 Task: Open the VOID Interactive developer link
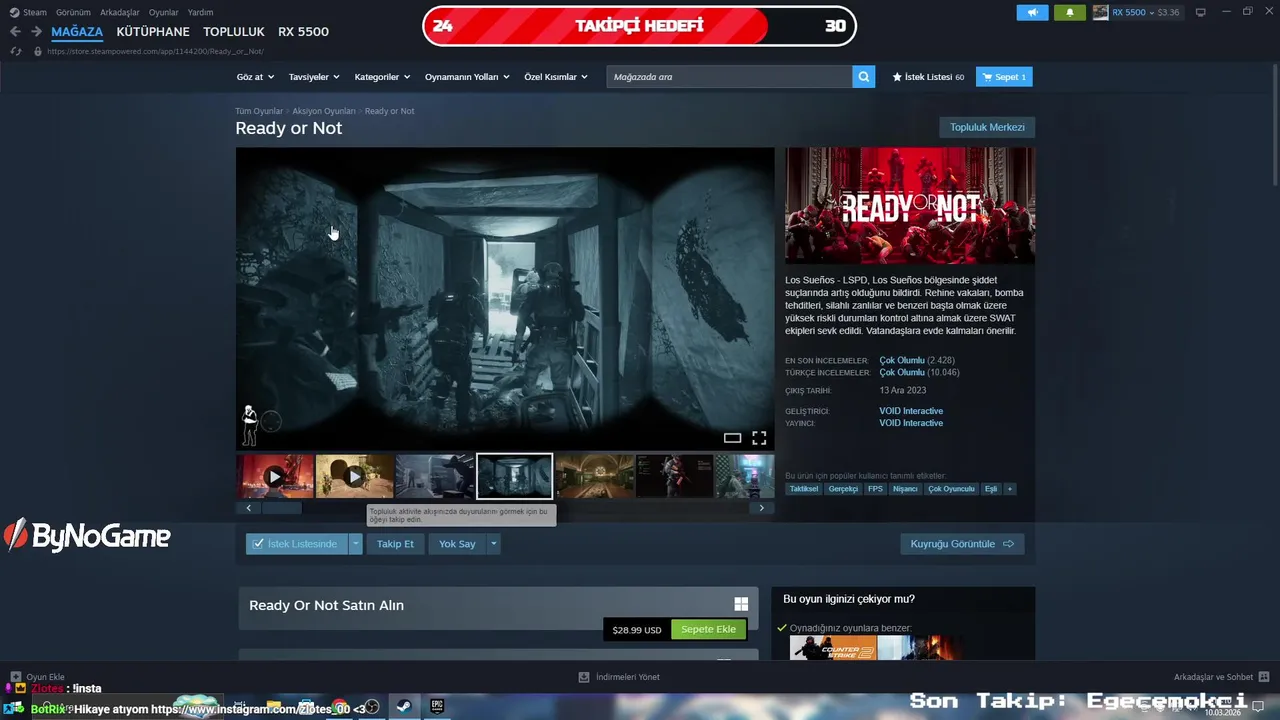[911, 411]
